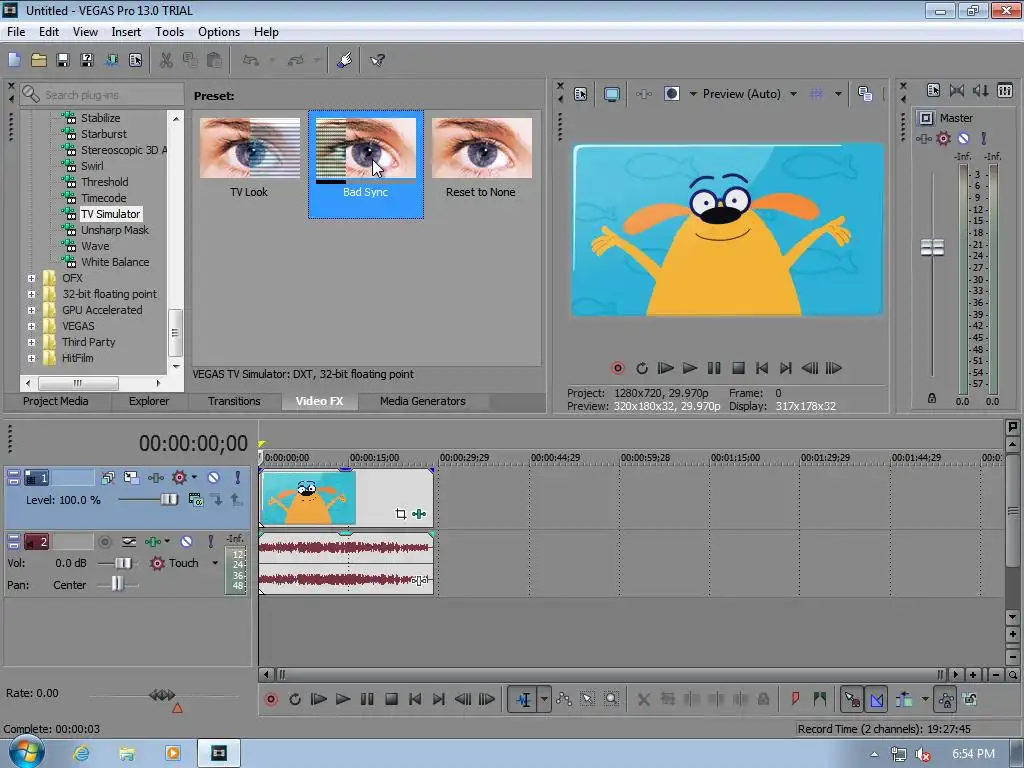
Task: Click the Downmix output icon in mixer
Action: [957, 91]
